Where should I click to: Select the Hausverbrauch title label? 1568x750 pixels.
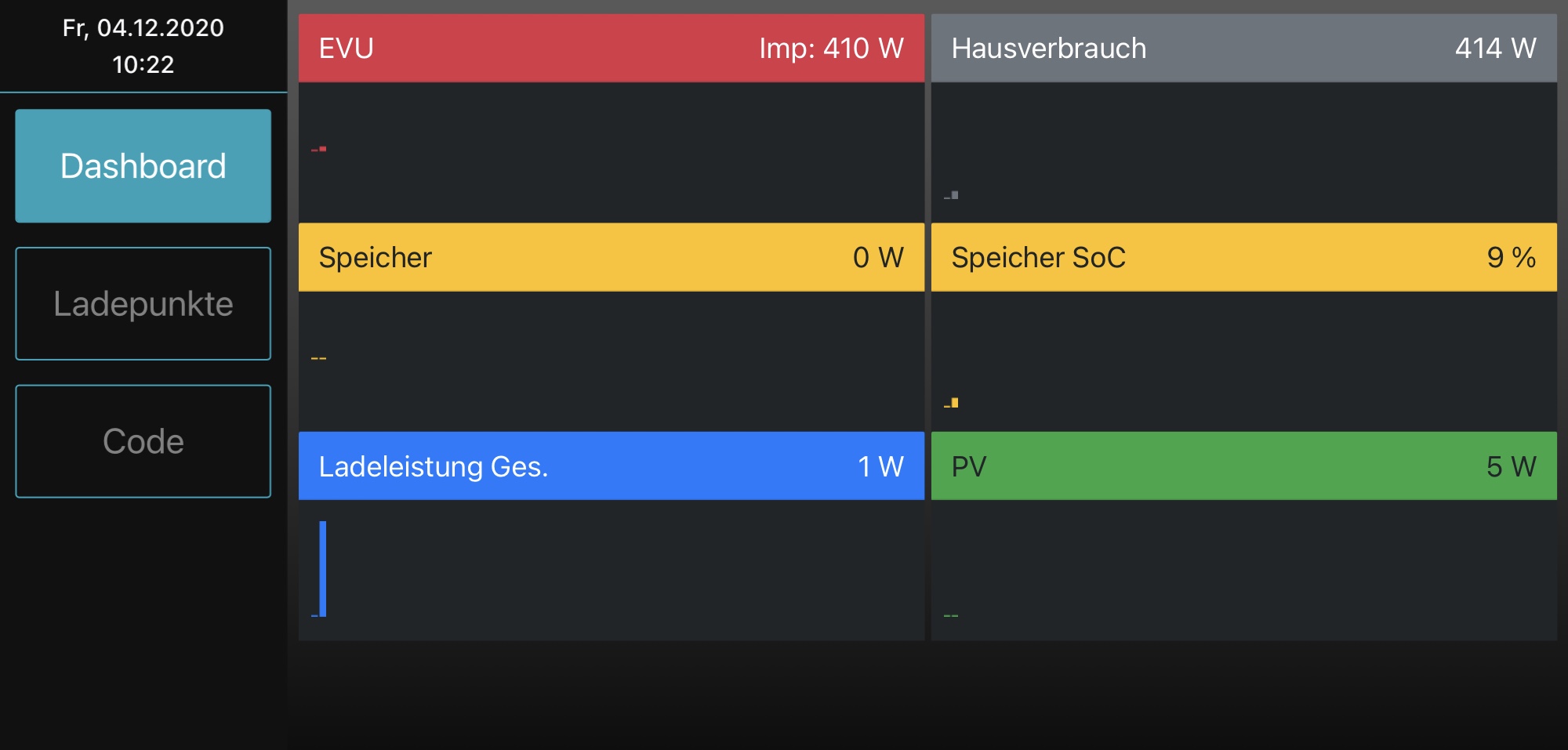[x=1048, y=49]
